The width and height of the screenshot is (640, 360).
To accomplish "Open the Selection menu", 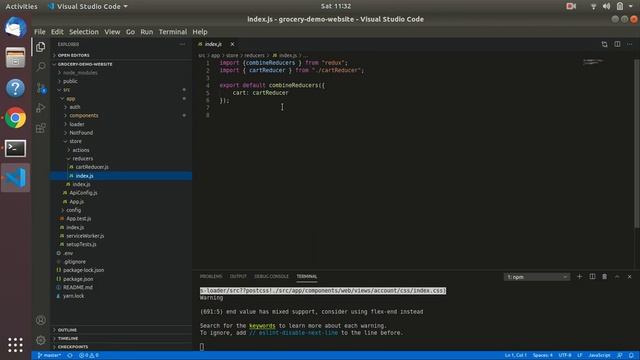I will coord(84,32).
